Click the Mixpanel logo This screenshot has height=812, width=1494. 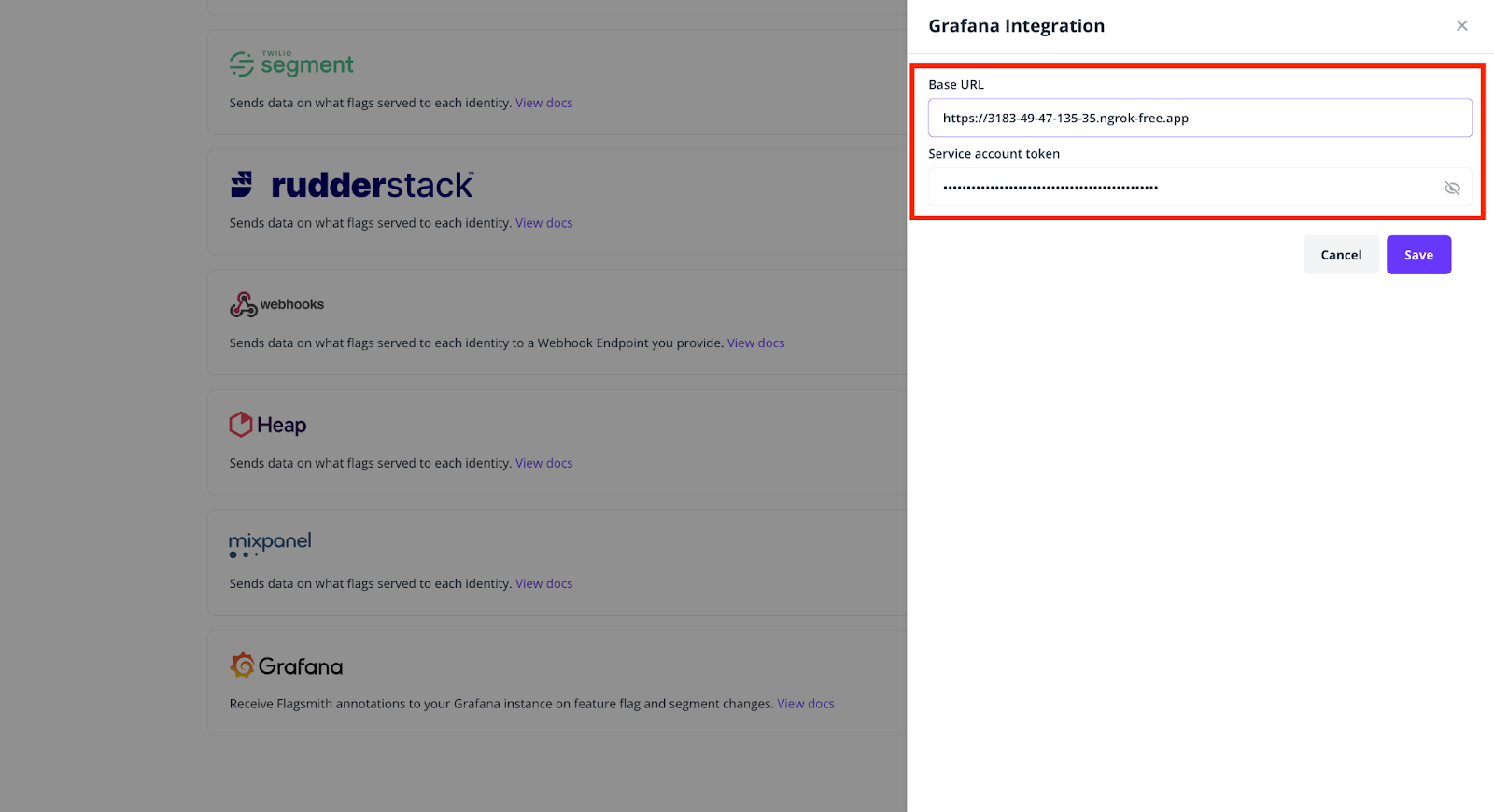pos(270,544)
